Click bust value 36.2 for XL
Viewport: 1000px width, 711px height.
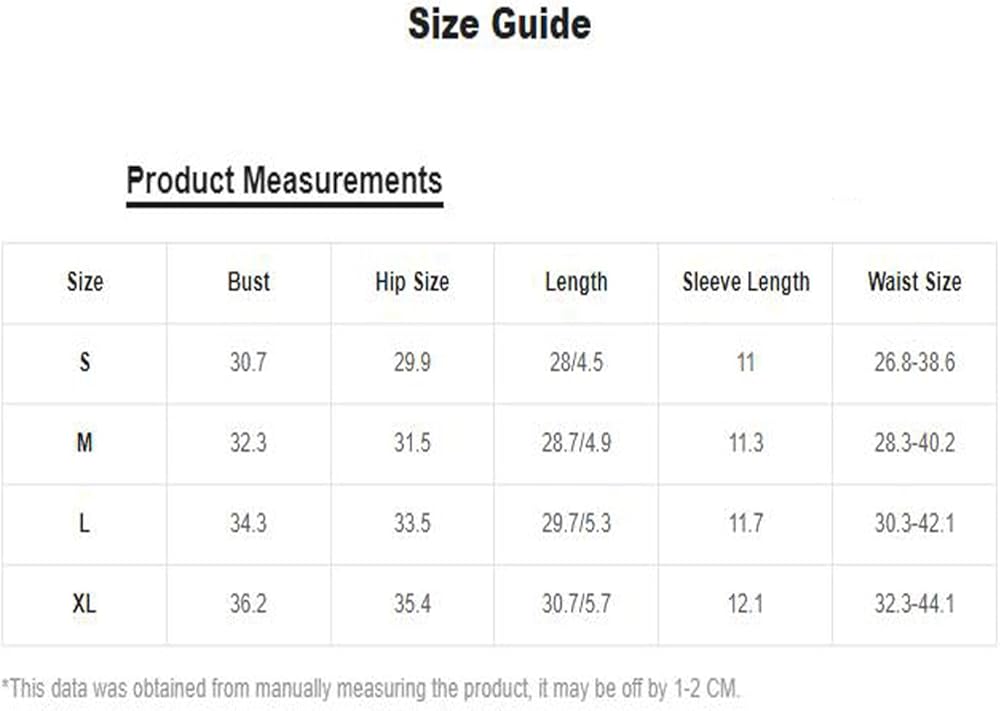[248, 603]
